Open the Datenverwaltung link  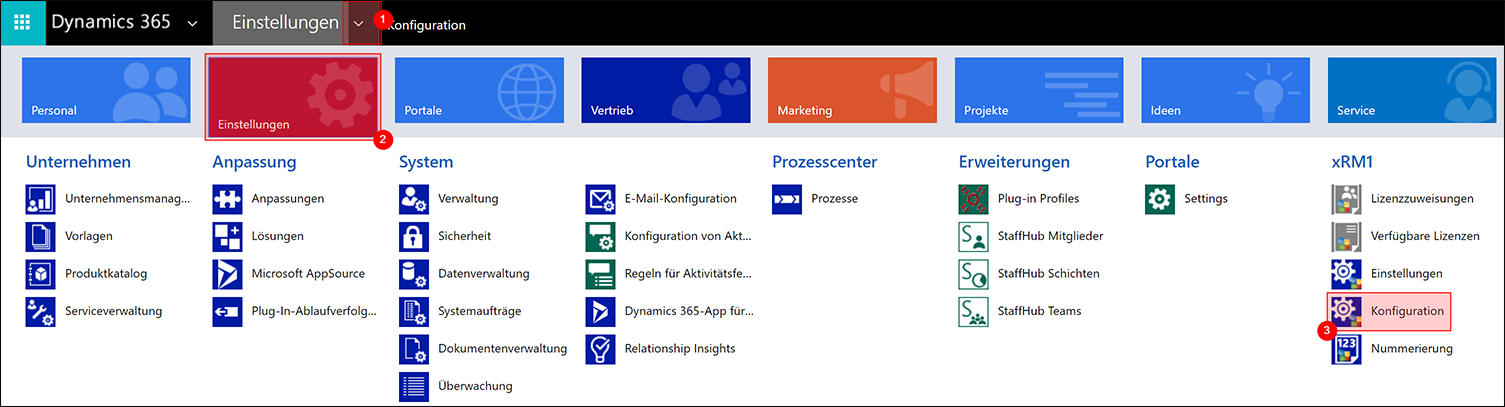(484, 274)
